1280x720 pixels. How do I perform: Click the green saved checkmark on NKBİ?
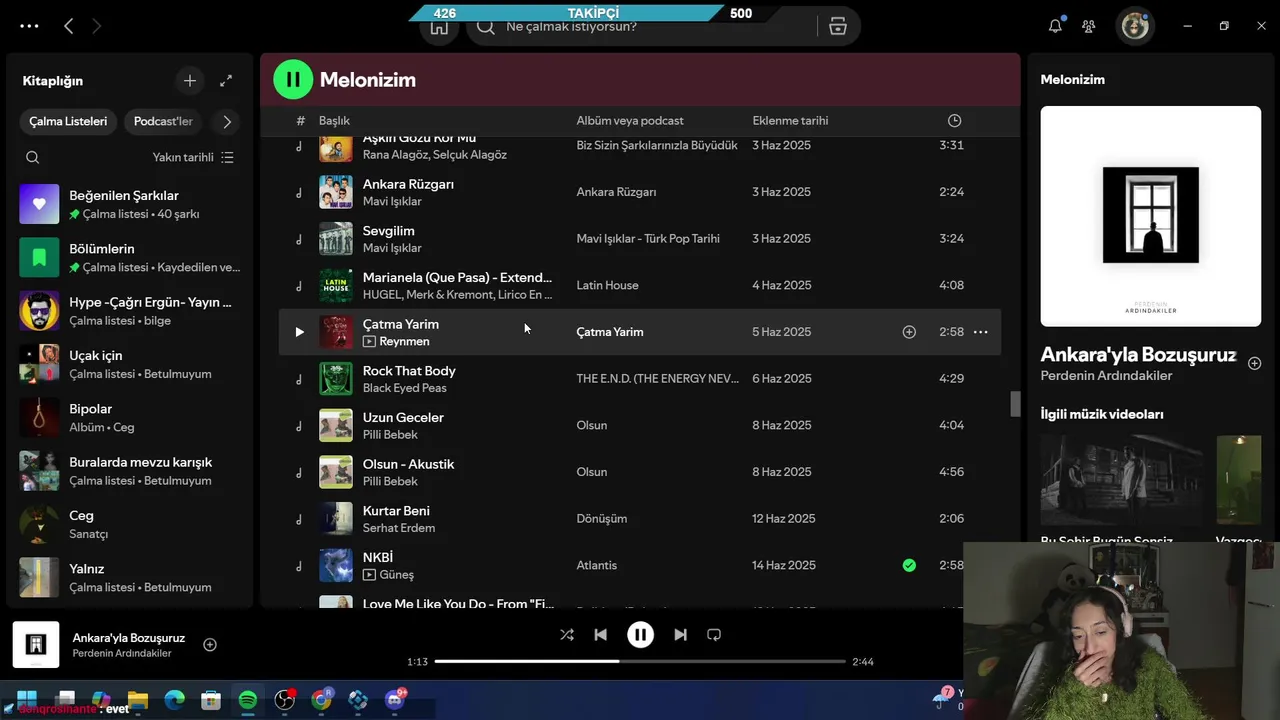909,565
